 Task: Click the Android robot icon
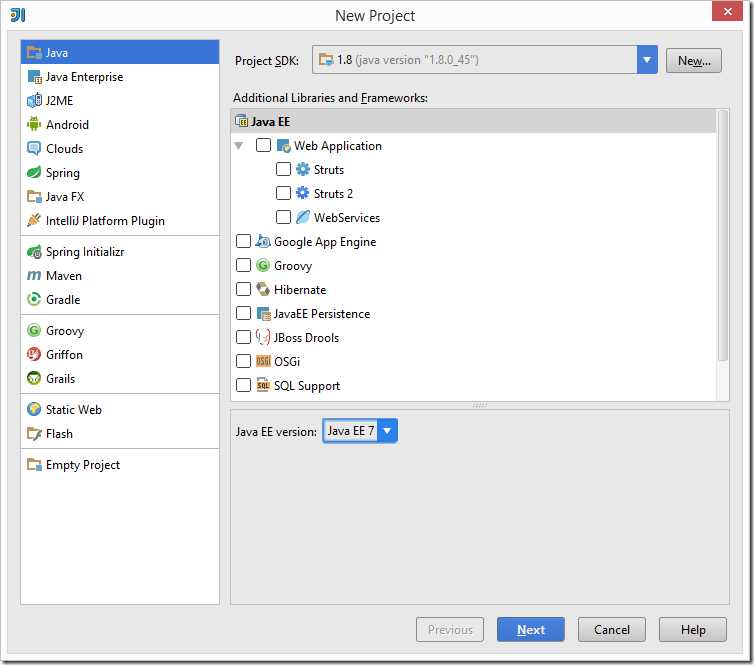click(34, 124)
